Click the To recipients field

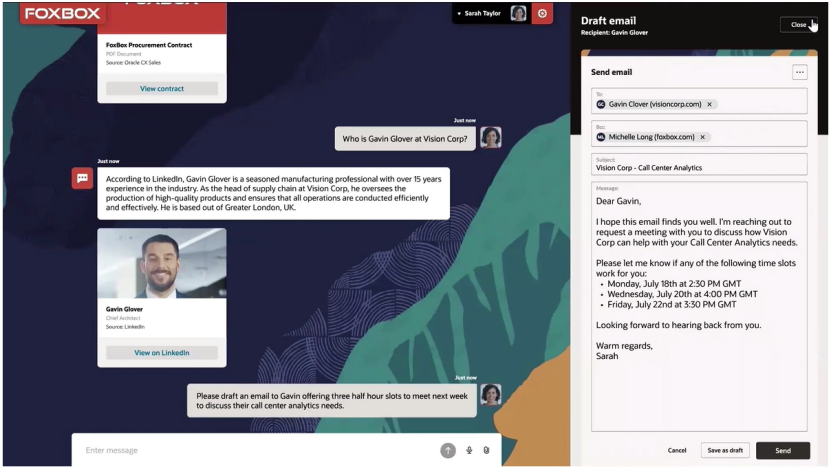tap(699, 101)
